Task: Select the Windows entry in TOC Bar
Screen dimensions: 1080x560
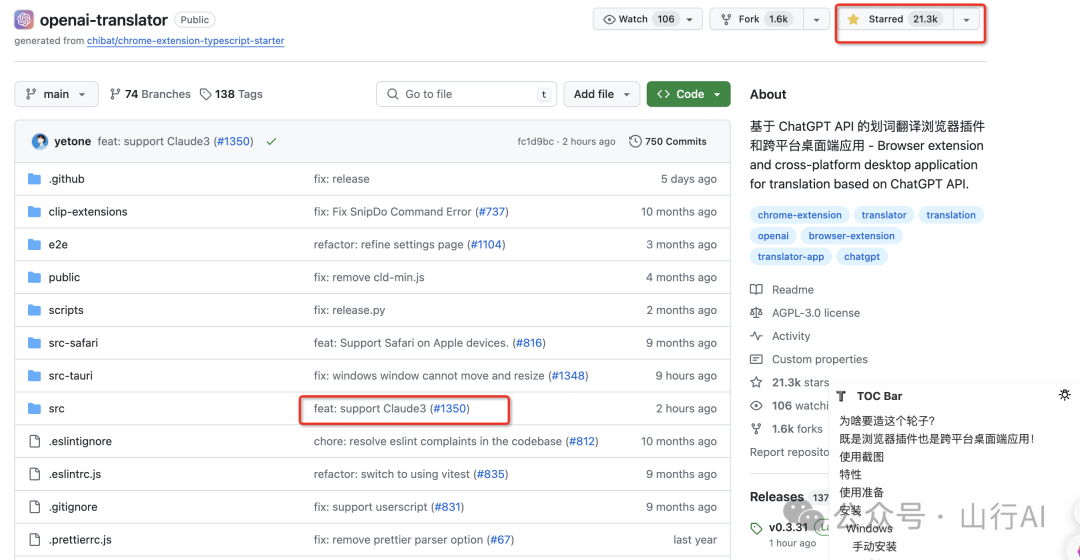Action: tap(868, 528)
